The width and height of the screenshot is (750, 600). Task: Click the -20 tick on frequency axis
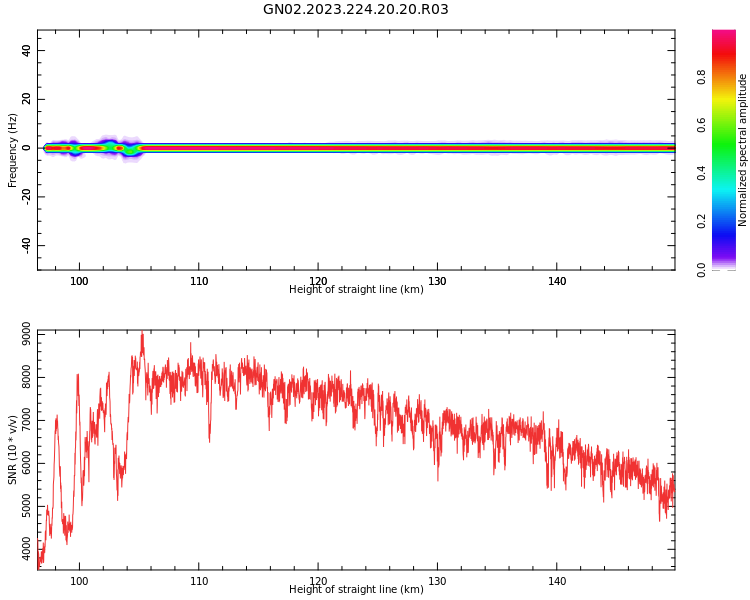tap(26, 197)
